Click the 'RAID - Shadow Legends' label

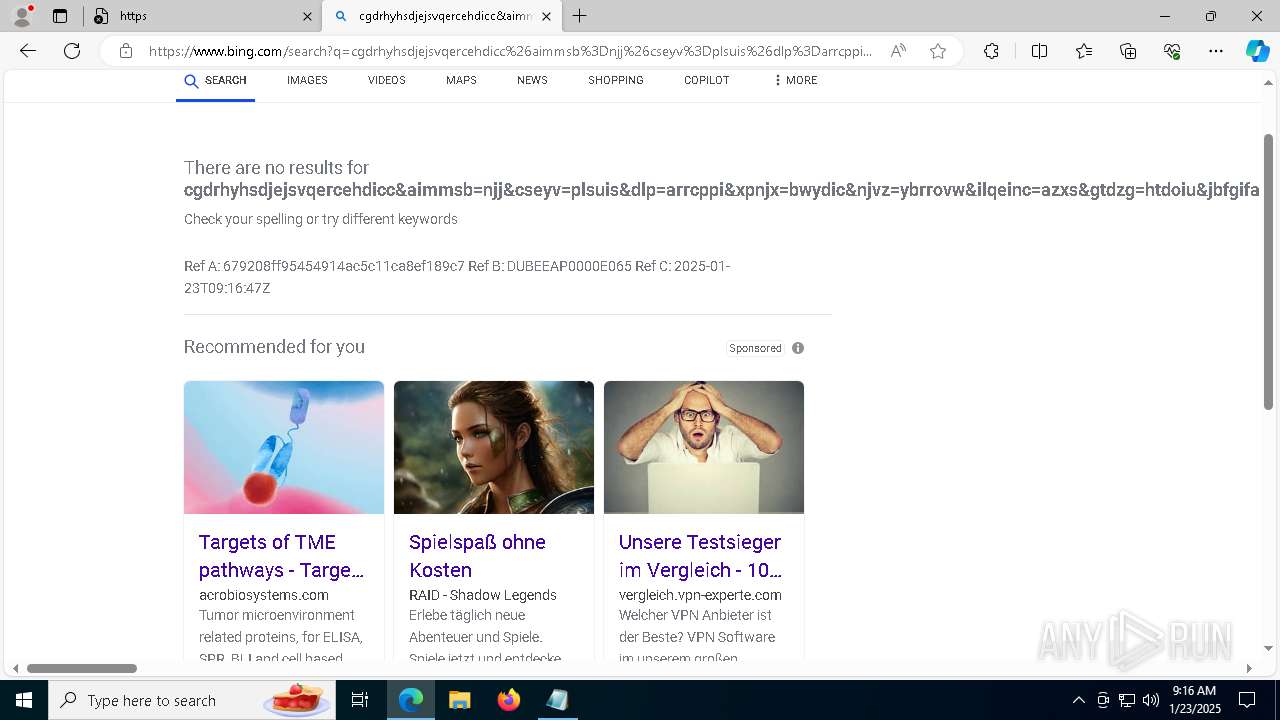point(482,595)
